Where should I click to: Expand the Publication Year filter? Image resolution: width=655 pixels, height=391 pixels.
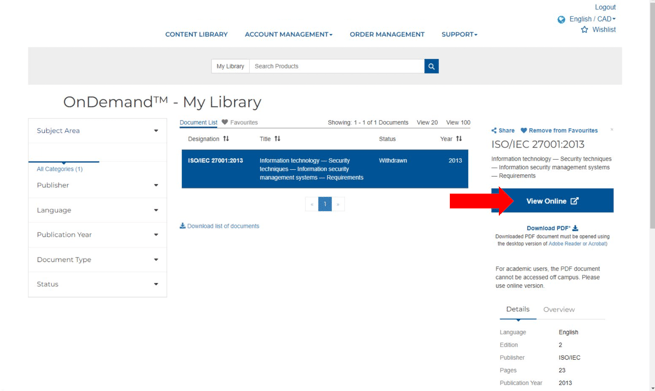pos(97,235)
